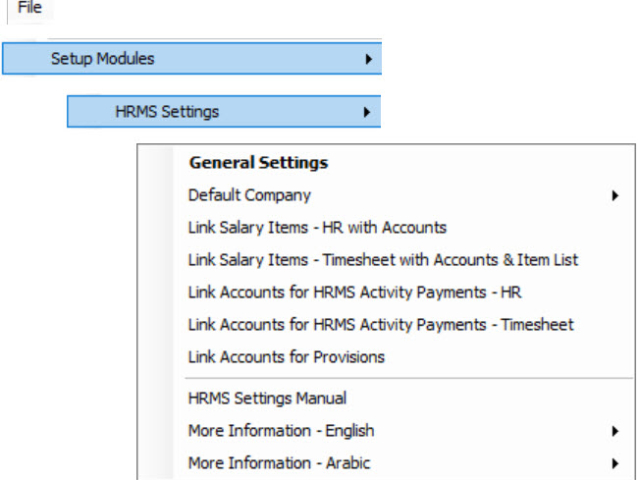
Task: Open Link Salary Items - HR with Accounts
Action: click(317, 227)
